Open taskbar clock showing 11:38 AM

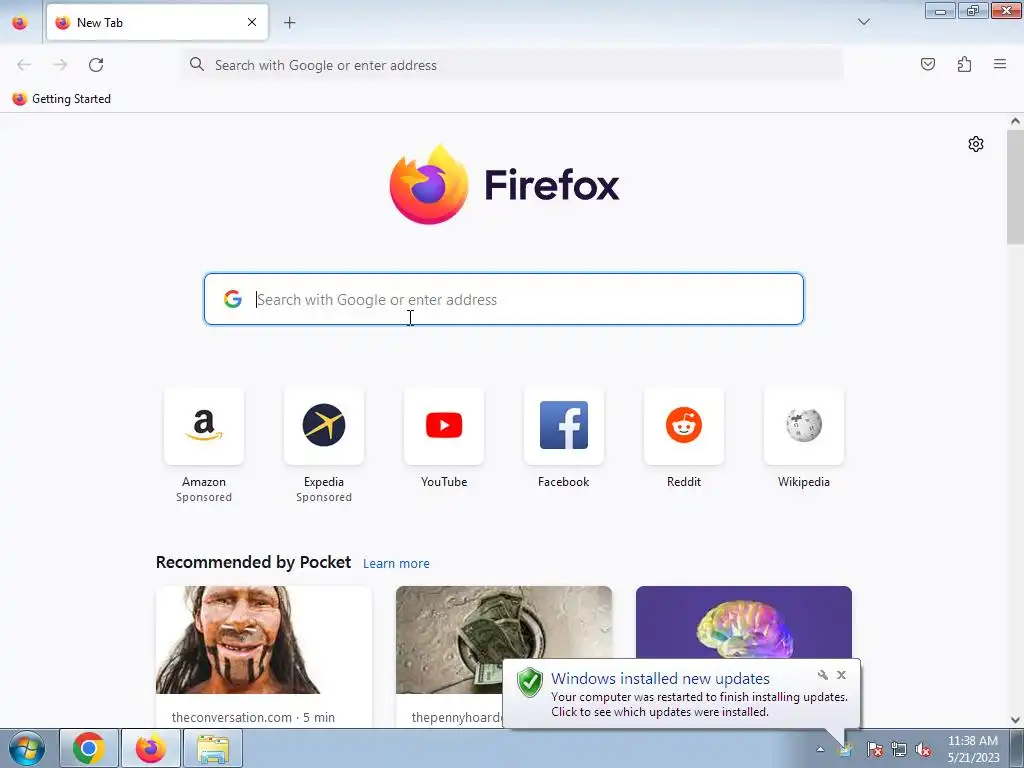(x=973, y=749)
